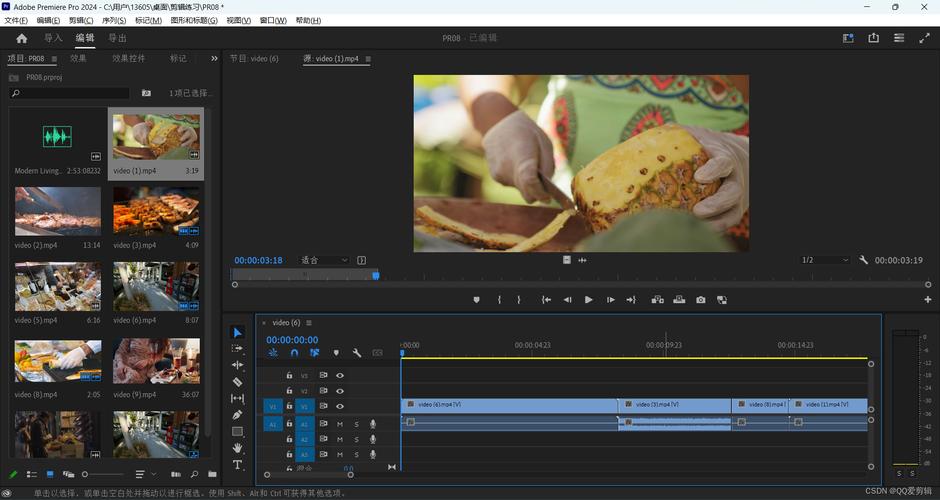Click the Home icon in header
This screenshot has height=500, width=940.
click(x=22, y=38)
